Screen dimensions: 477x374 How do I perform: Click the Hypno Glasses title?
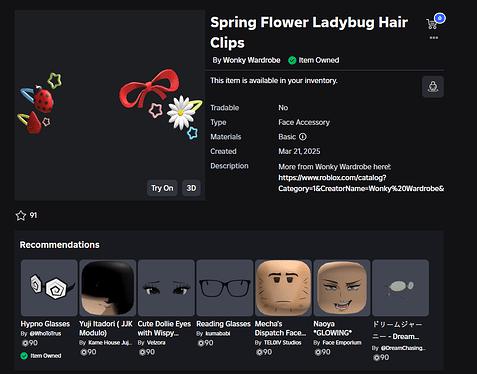[45, 324]
